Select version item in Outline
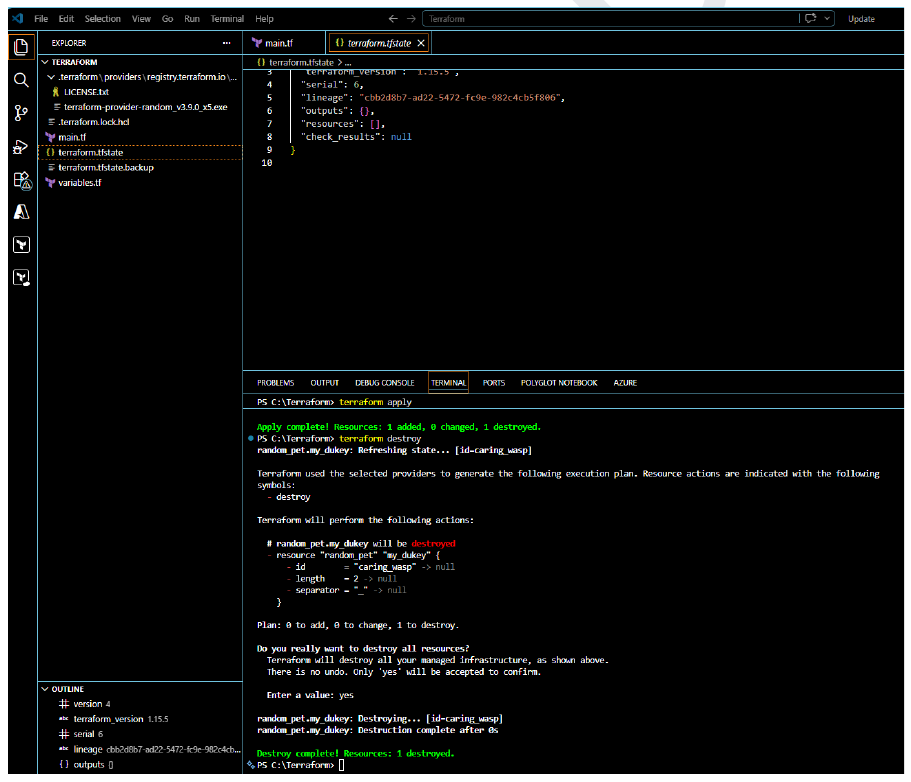The height and width of the screenshot is (782, 911). click(x=139, y=704)
